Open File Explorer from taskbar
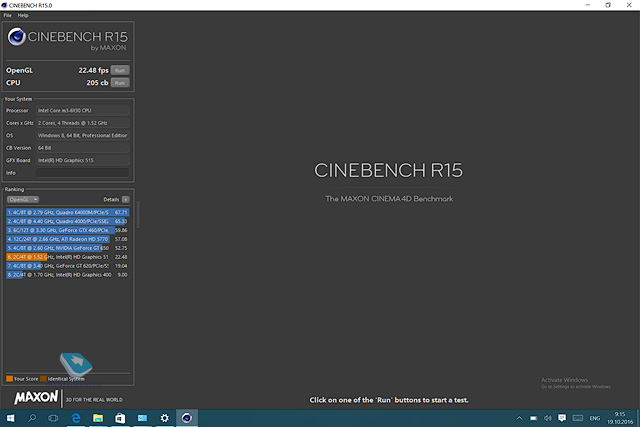 tap(98, 418)
